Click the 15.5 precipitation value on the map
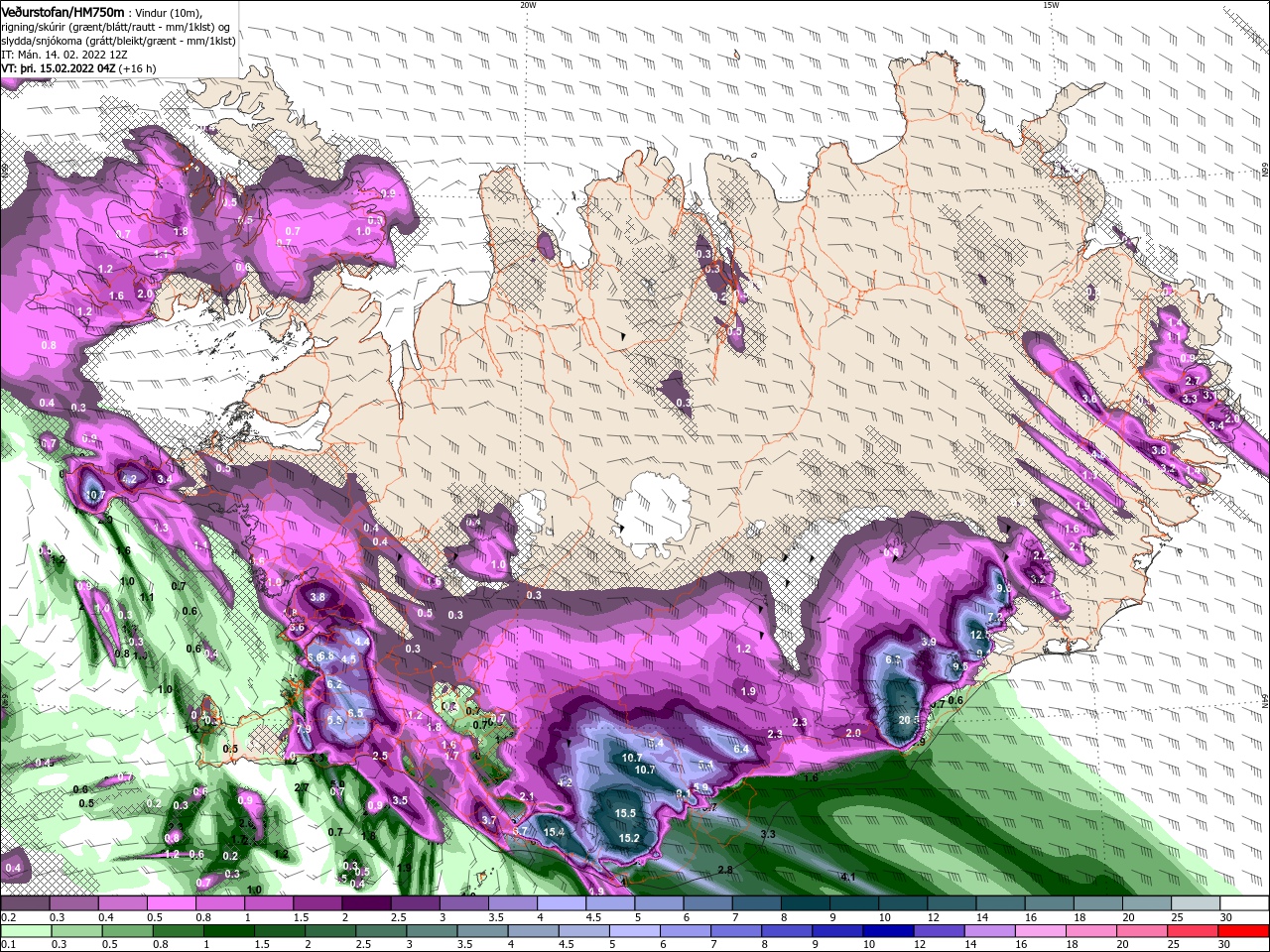Image resolution: width=1270 pixels, height=952 pixels. pyautogui.click(x=625, y=813)
